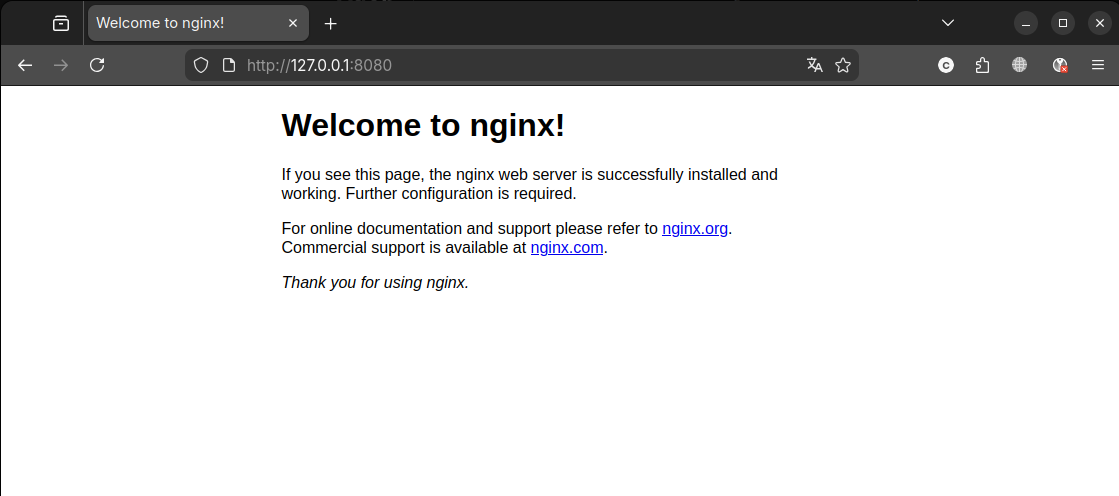Show site information page icon
This screenshot has height=496, width=1119.
pyautogui.click(x=228, y=65)
